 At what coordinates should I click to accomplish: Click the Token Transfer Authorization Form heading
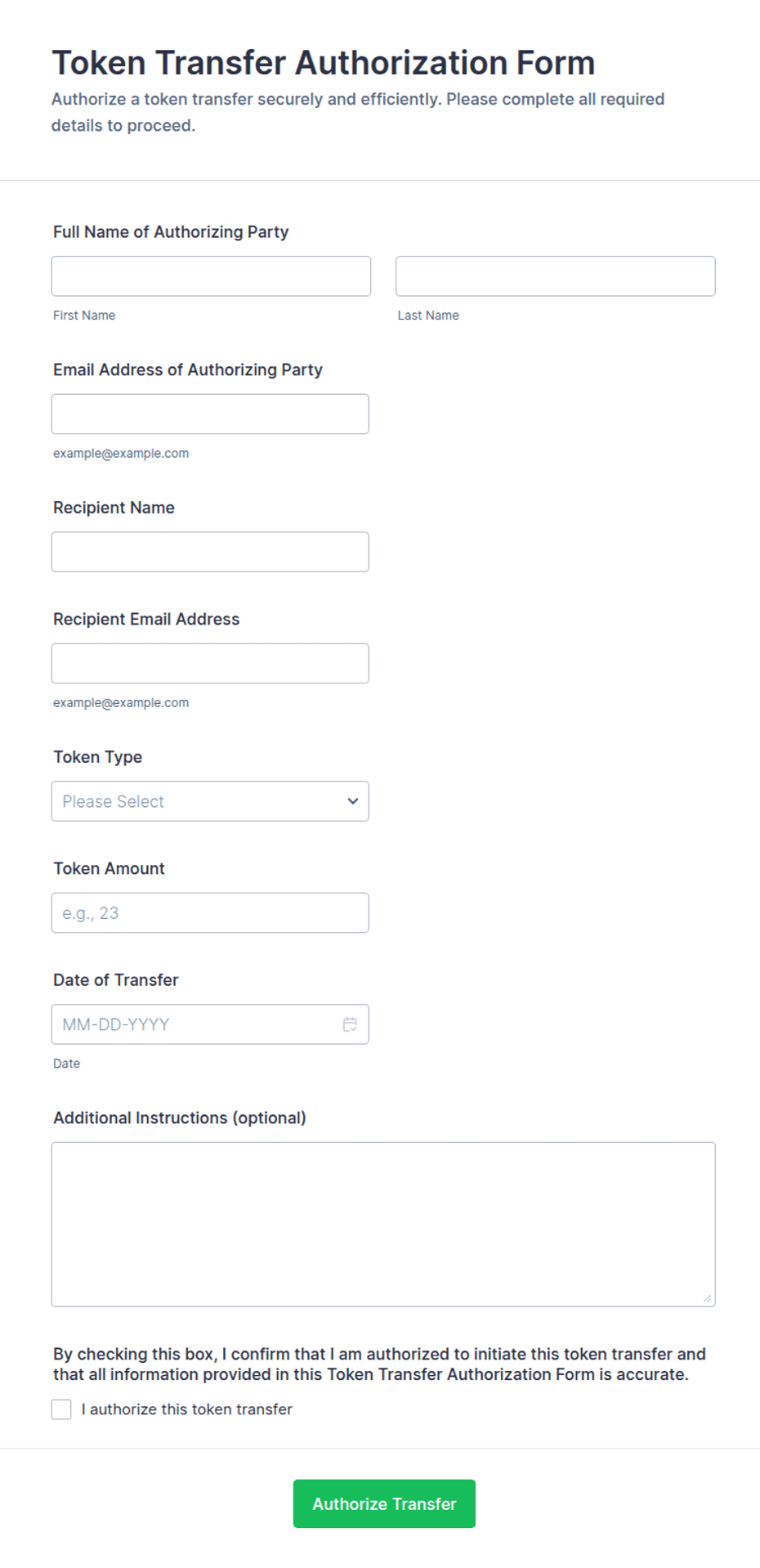click(x=324, y=63)
